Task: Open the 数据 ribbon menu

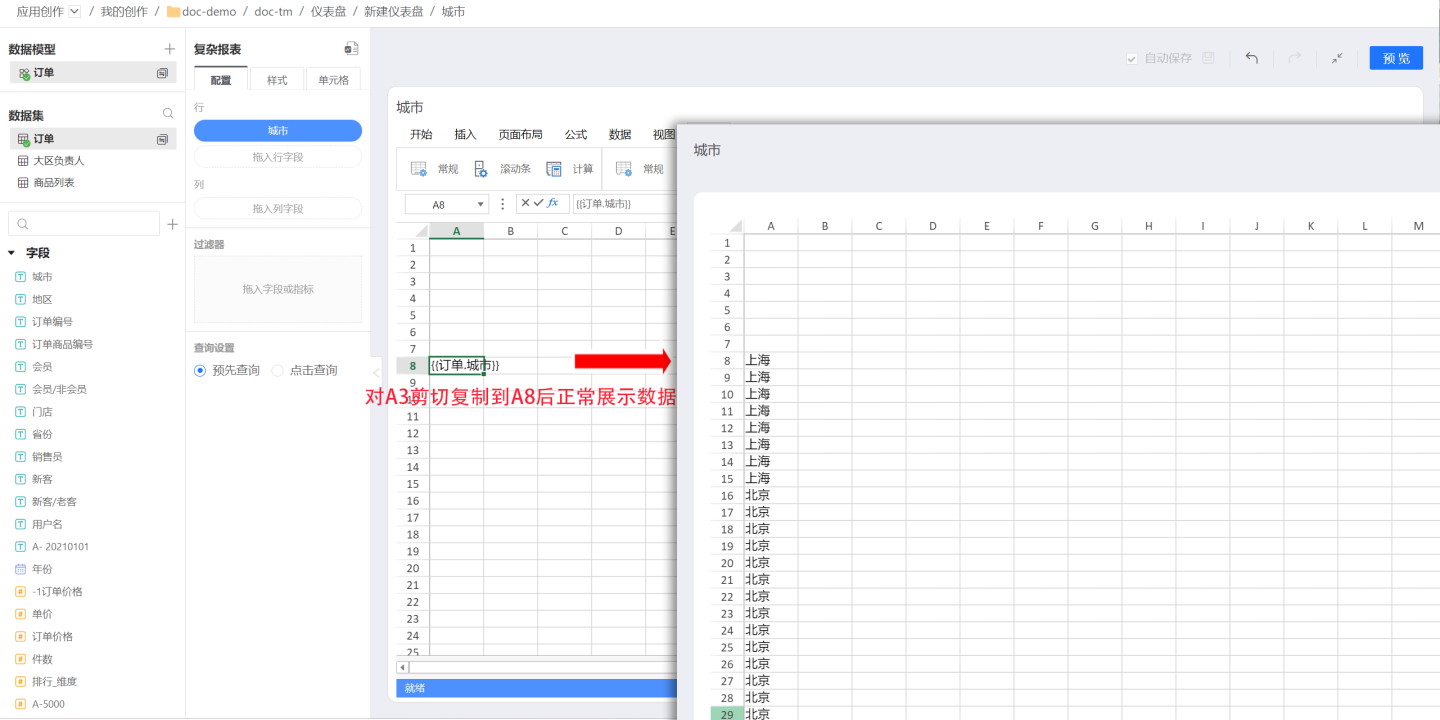Action: 620,135
